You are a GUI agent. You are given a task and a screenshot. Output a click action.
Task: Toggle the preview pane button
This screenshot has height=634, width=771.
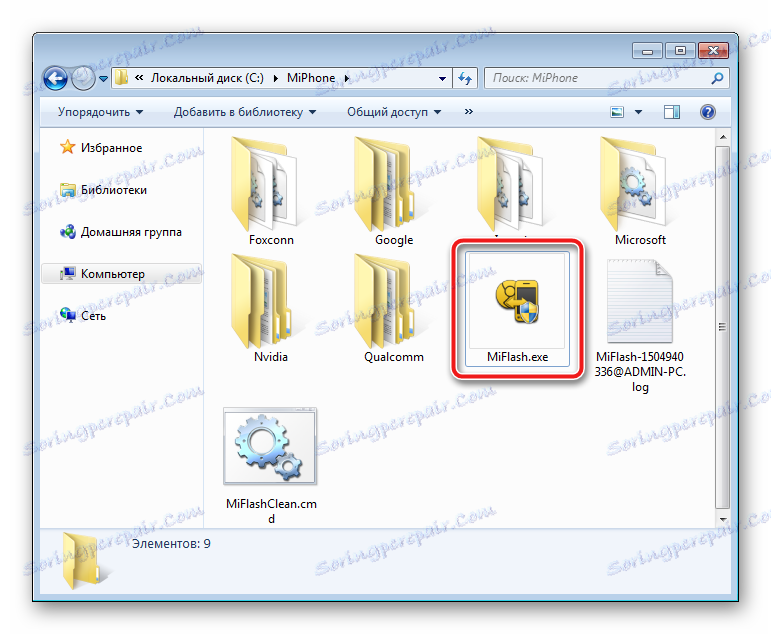(672, 112)
